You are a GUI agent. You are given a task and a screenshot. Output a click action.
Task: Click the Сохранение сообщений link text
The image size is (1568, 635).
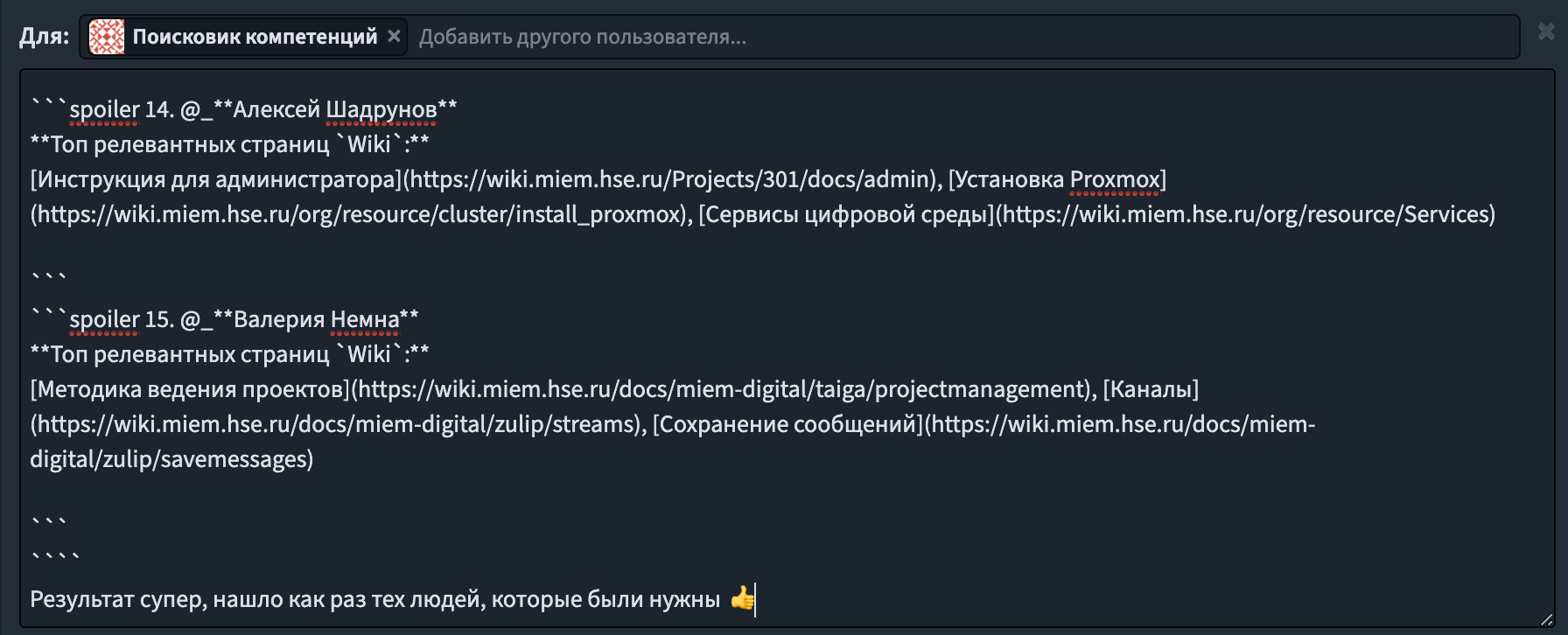point(788,424)
